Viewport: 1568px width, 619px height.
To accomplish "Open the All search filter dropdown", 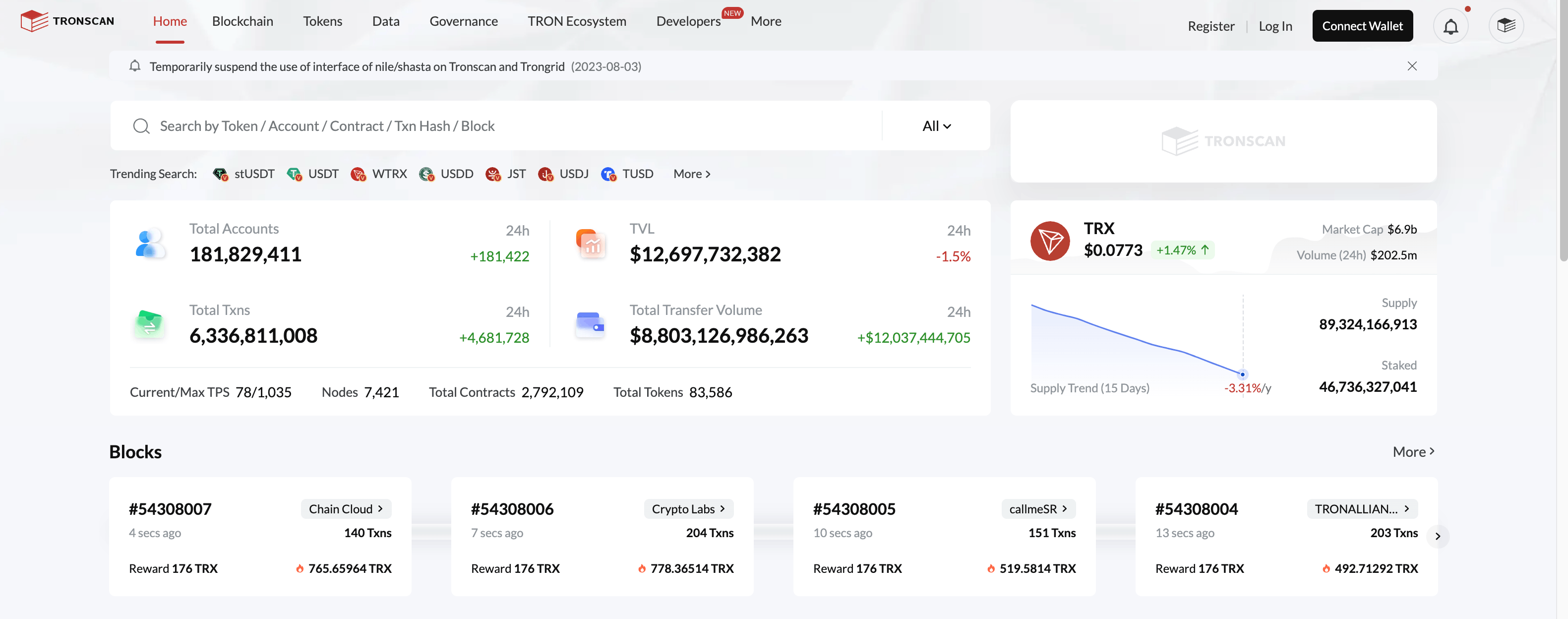I will coord(936,126).
